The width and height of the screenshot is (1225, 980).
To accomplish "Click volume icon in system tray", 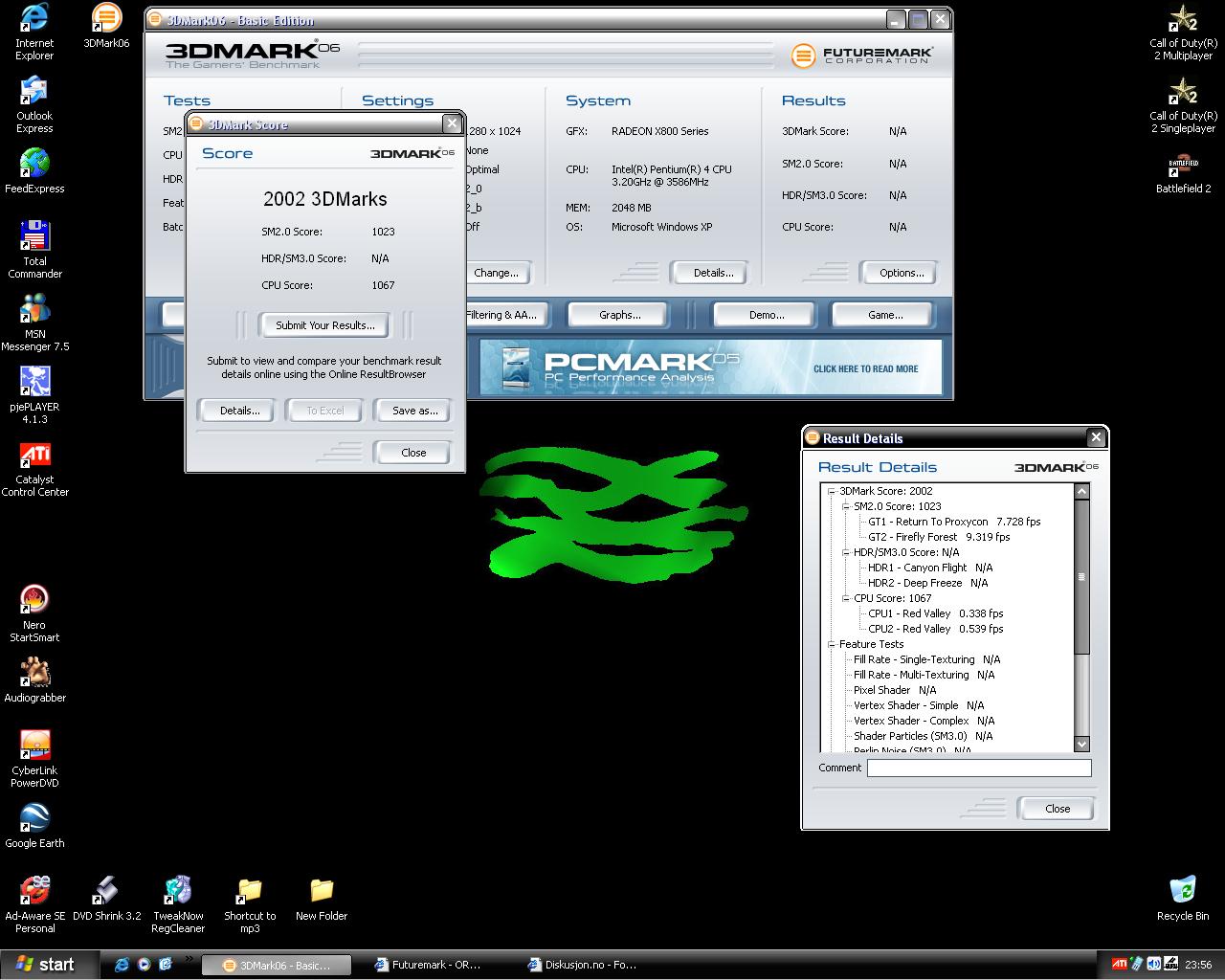I will pyautogui.click(x=1154, y=964).
